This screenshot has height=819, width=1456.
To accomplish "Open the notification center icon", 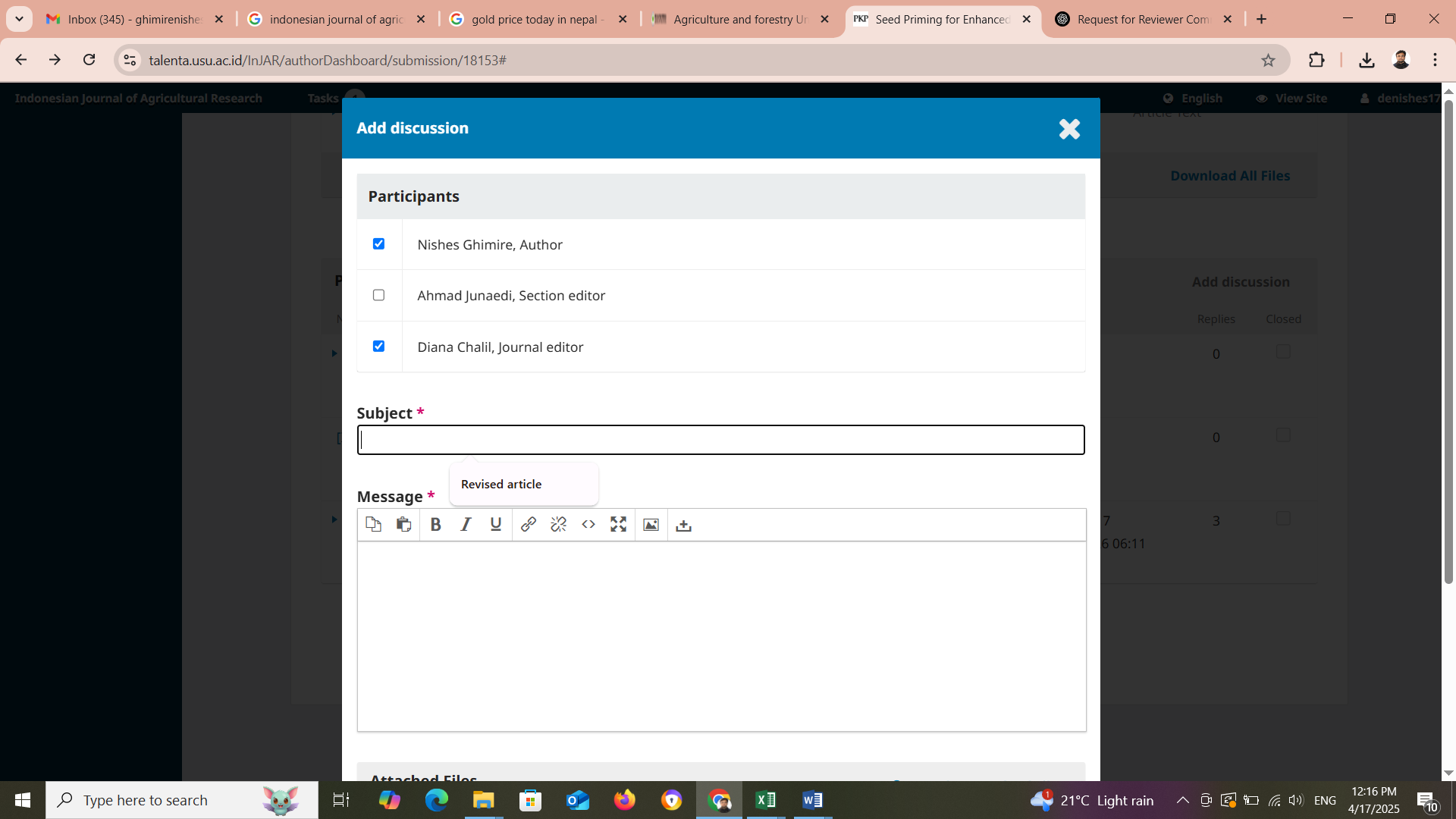I will [1428, 800].
